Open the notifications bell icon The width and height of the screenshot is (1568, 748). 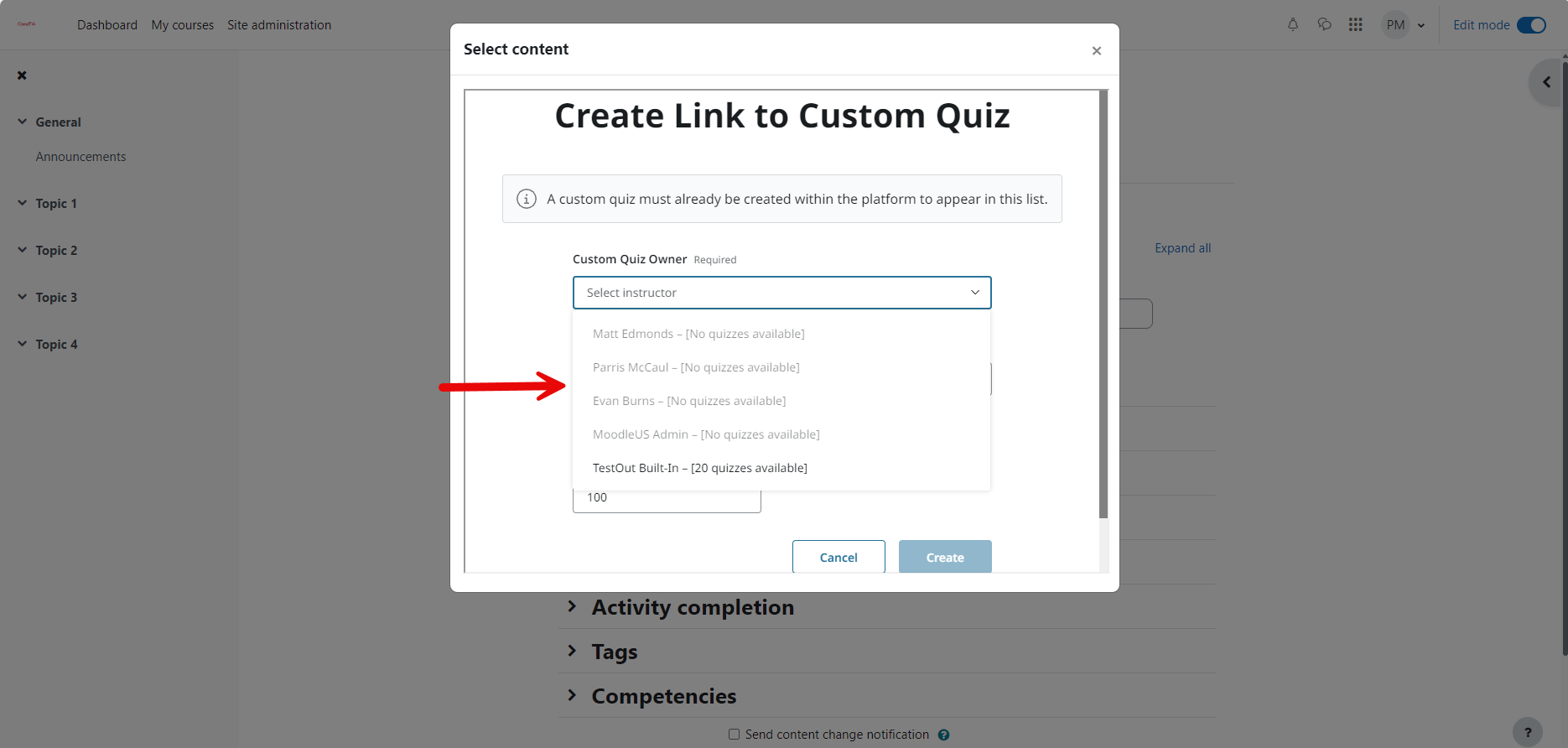(1292, 25)
